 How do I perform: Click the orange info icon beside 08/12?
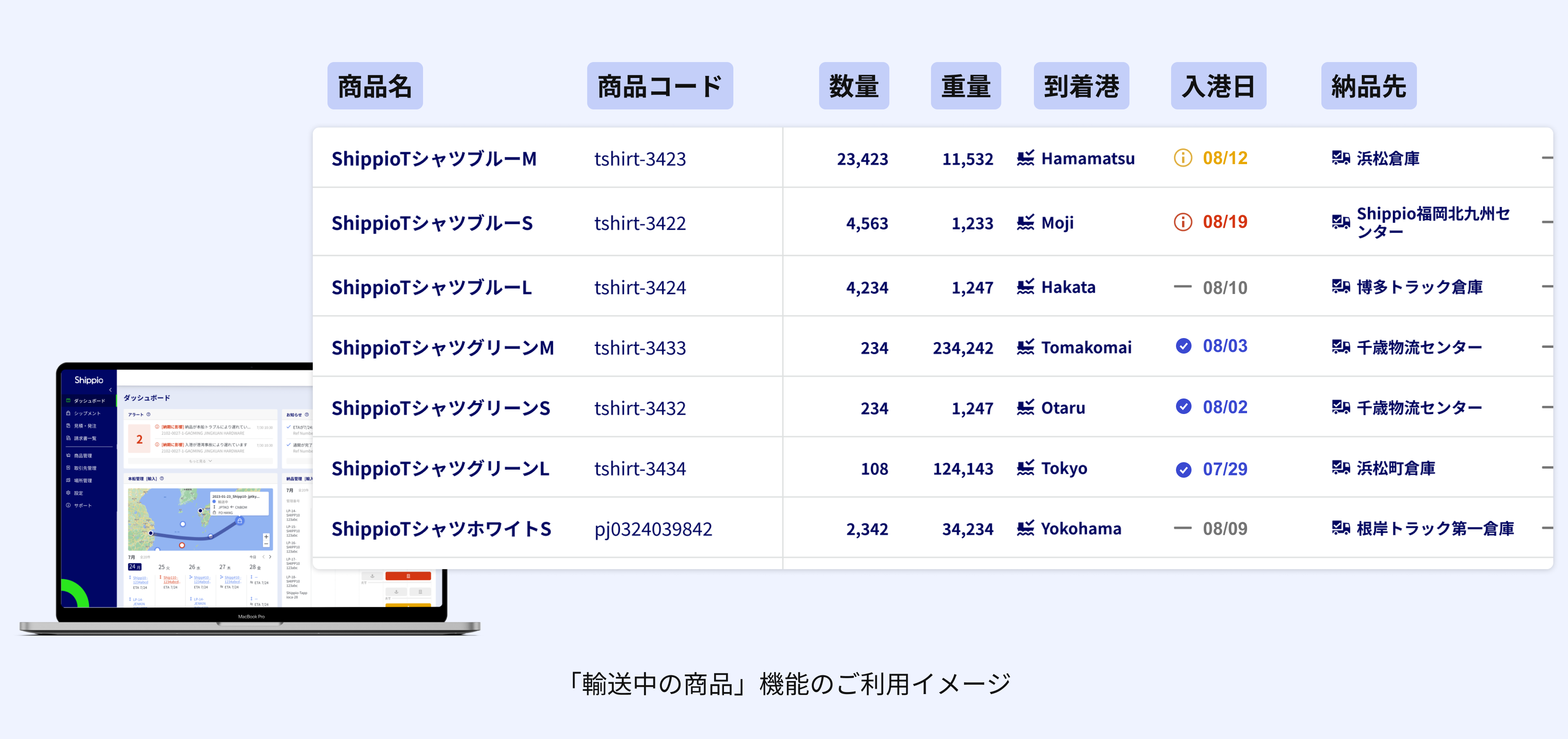click(1182, 158)
